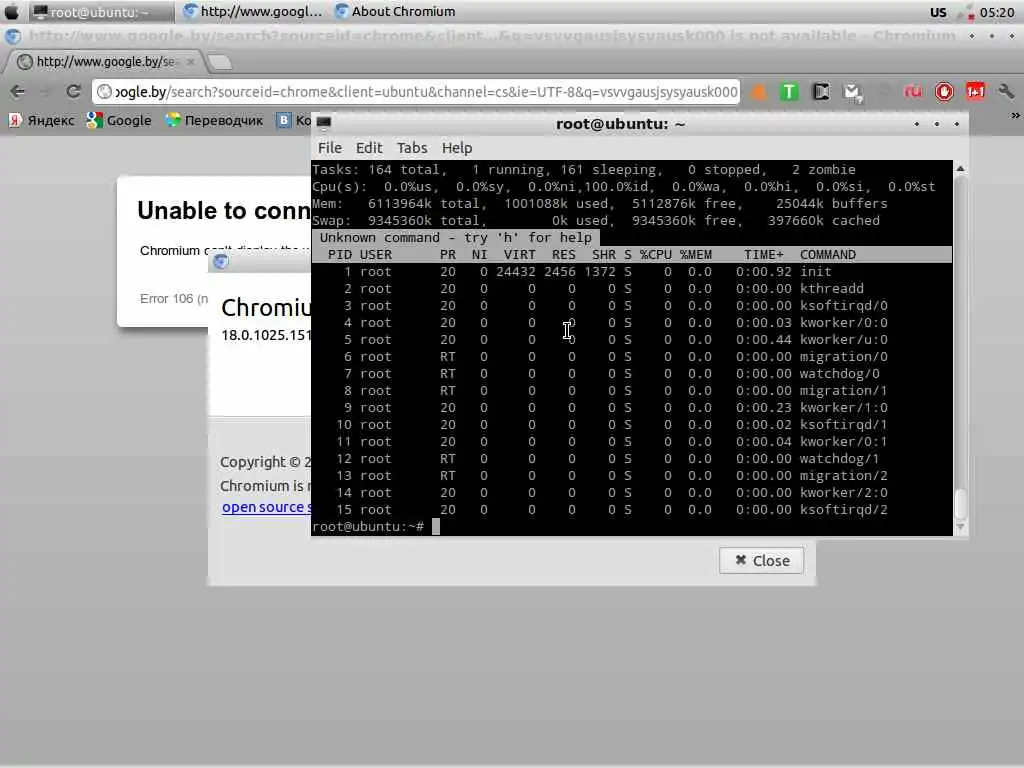
Task: Click the terminal window title icon
Action: (x=324, y=123)
